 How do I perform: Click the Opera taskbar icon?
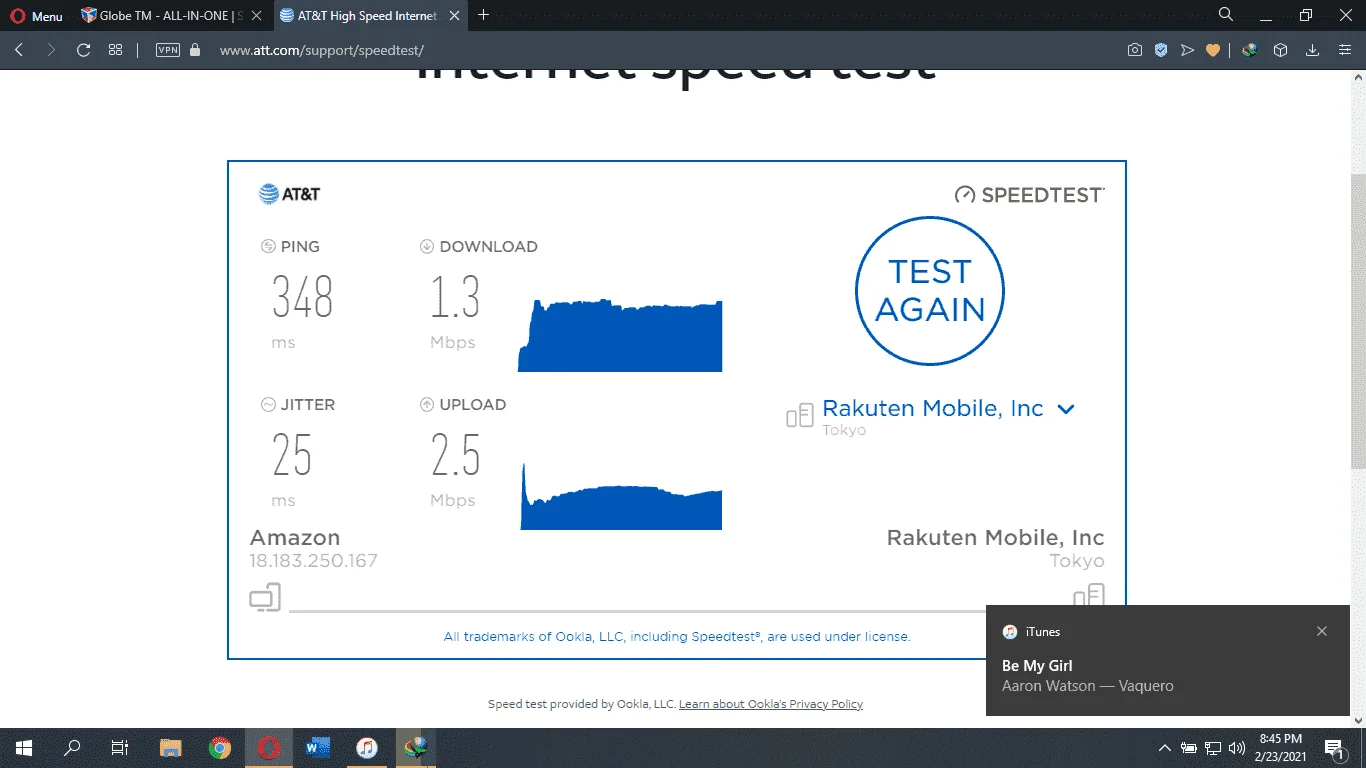268,748
